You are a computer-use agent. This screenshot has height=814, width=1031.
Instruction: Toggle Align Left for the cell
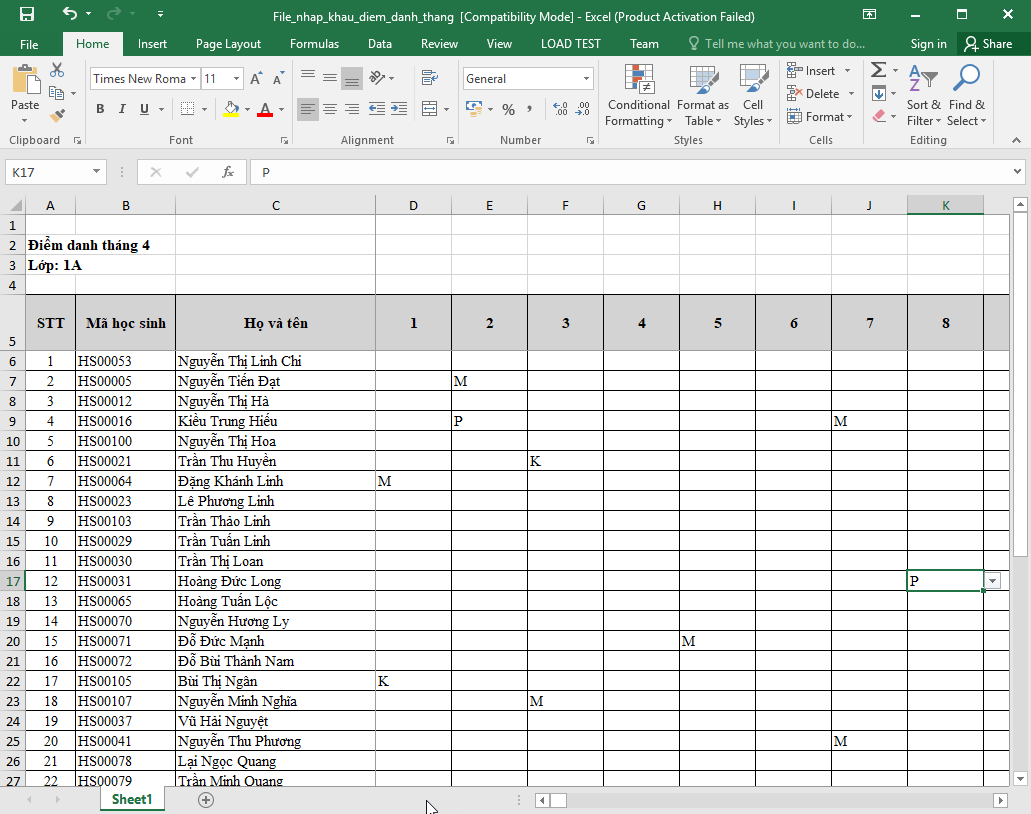click(308, 109)
